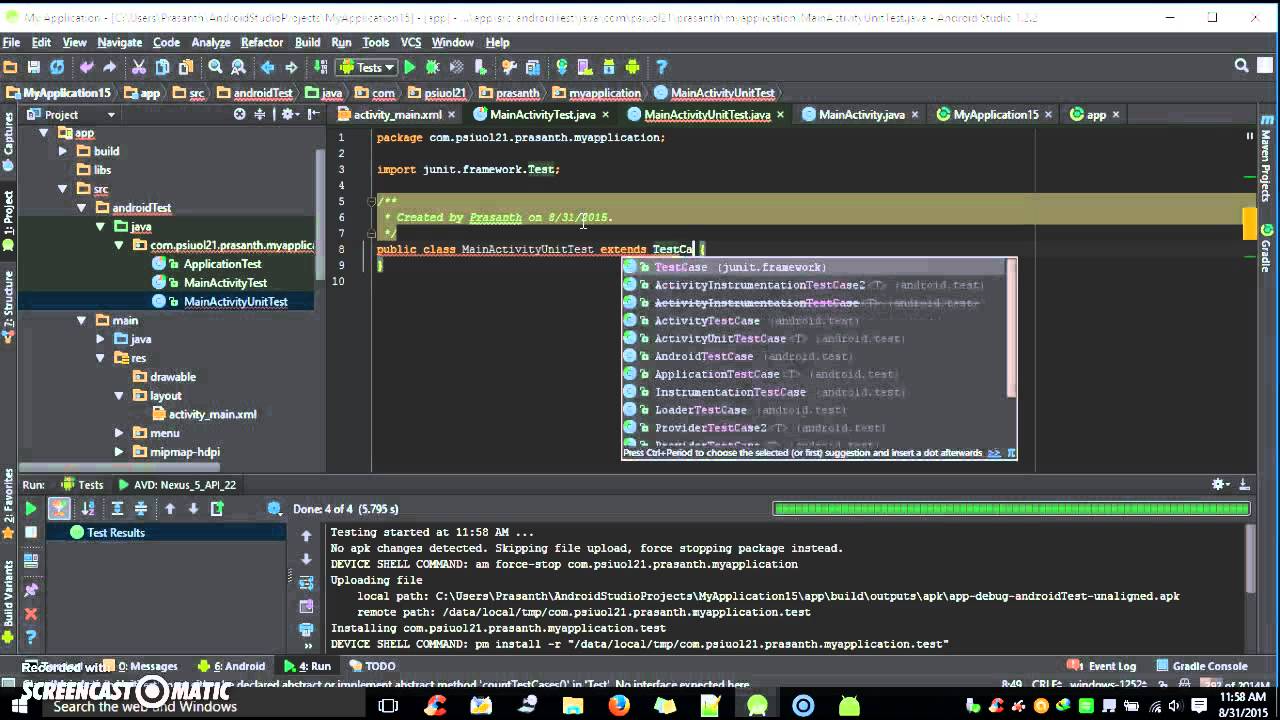Click the project tree horizontal scrollbar
Screen dimensions: 1280x720
[x=120, y=467]
